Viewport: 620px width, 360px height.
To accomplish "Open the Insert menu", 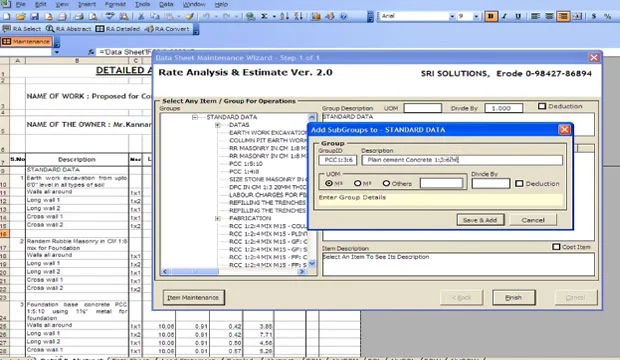I will pos(87,4).
